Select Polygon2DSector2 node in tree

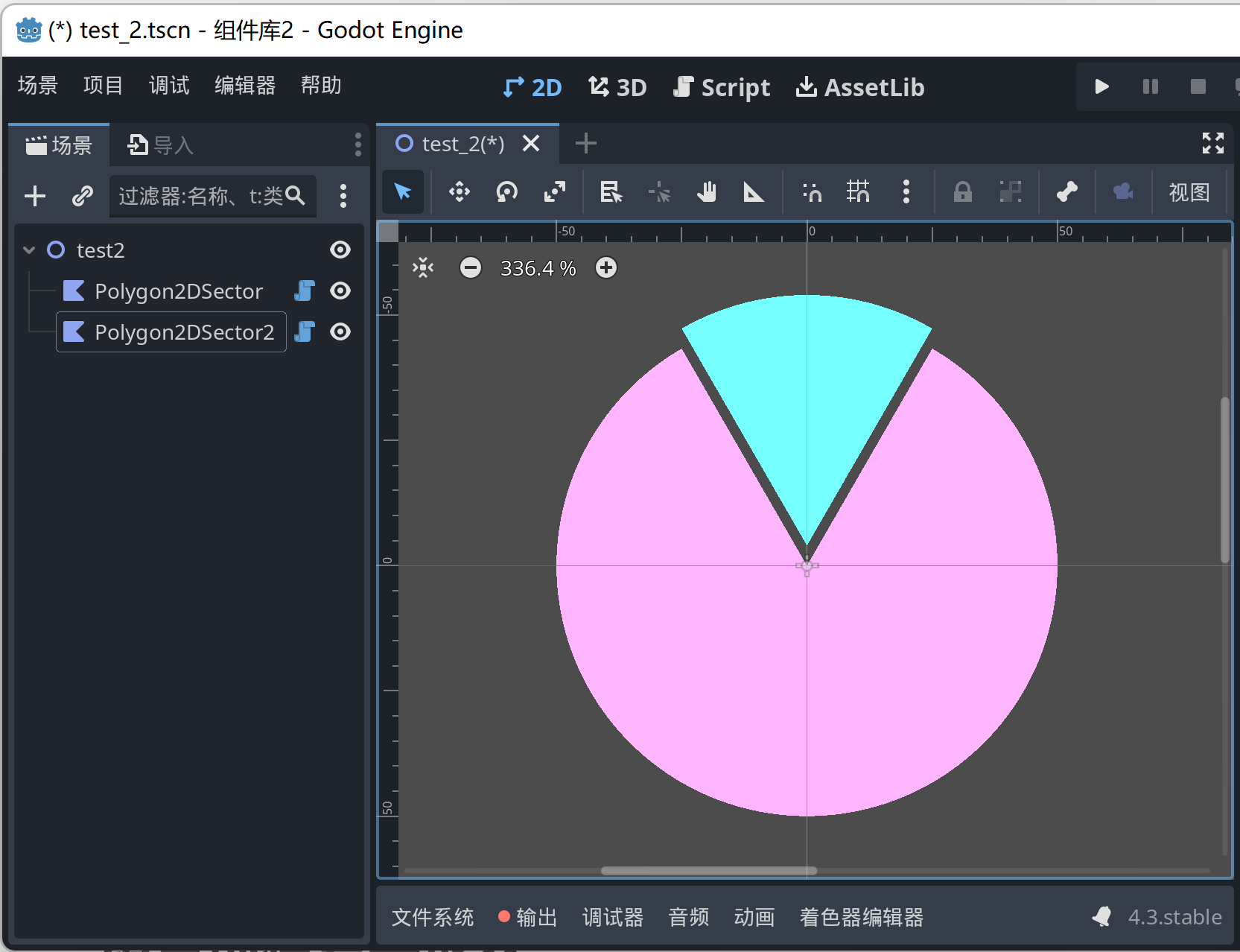tap(185, 332)
